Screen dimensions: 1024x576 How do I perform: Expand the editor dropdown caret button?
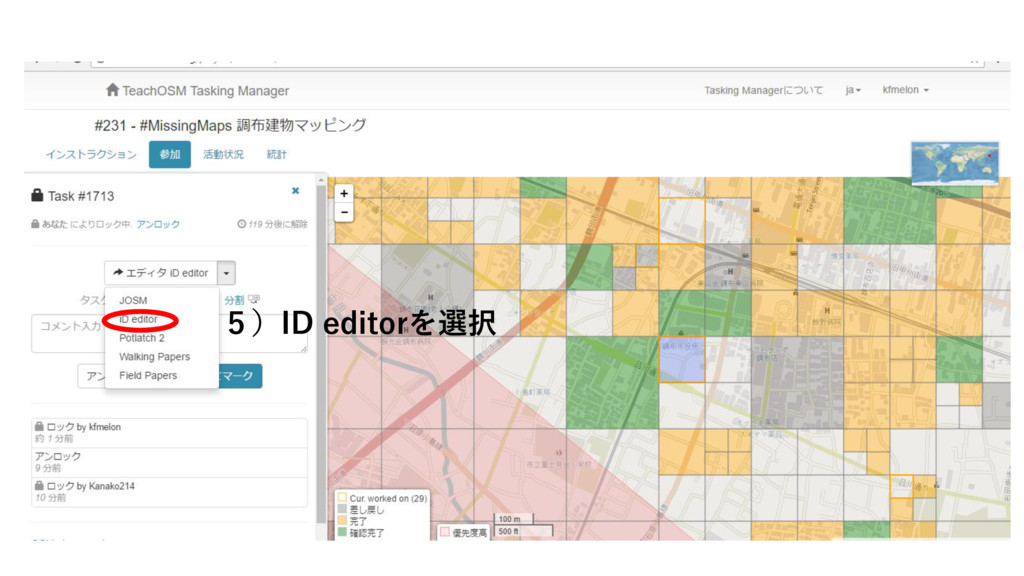click(227, 273)
